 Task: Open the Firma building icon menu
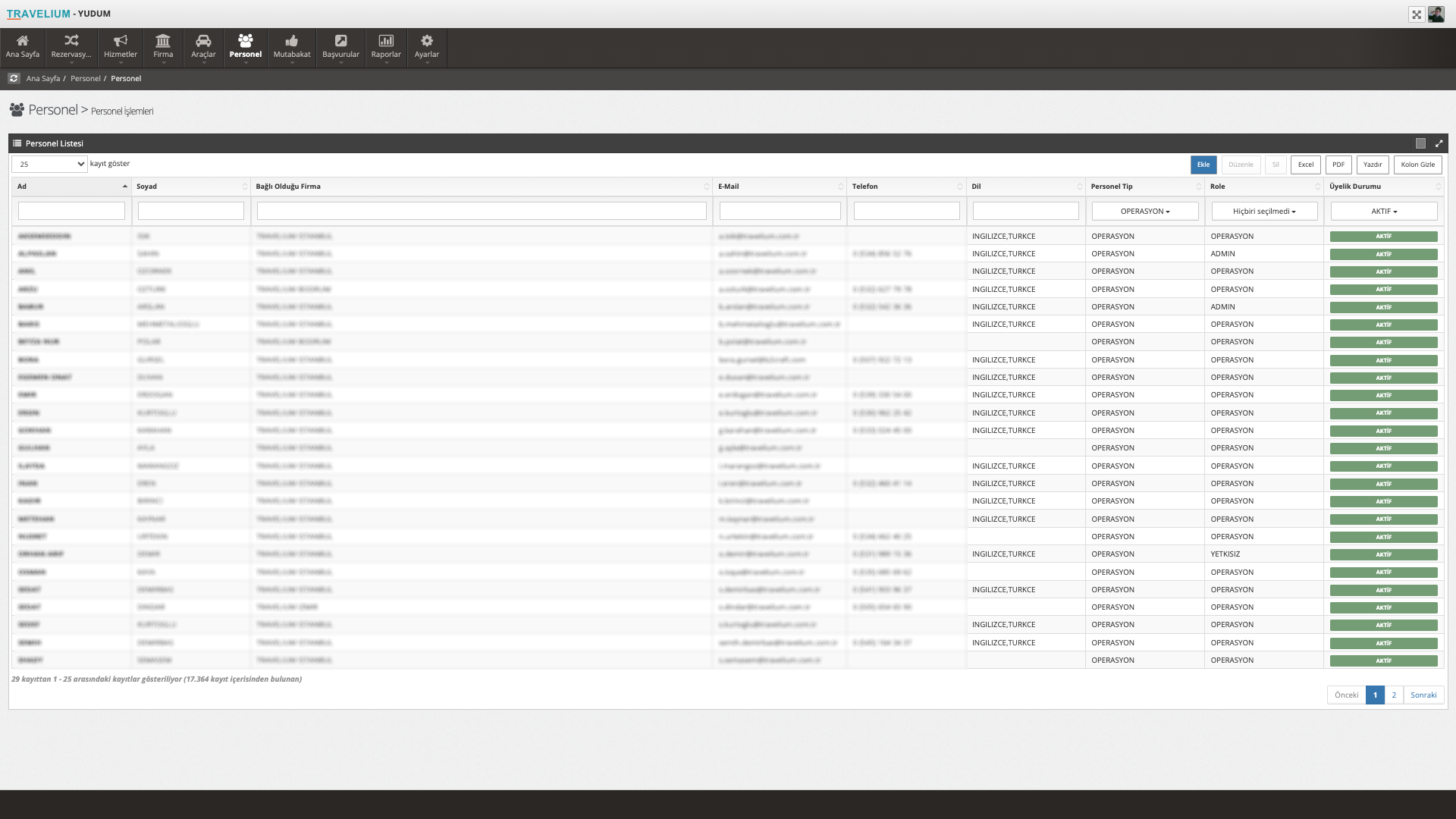(163, 46)
